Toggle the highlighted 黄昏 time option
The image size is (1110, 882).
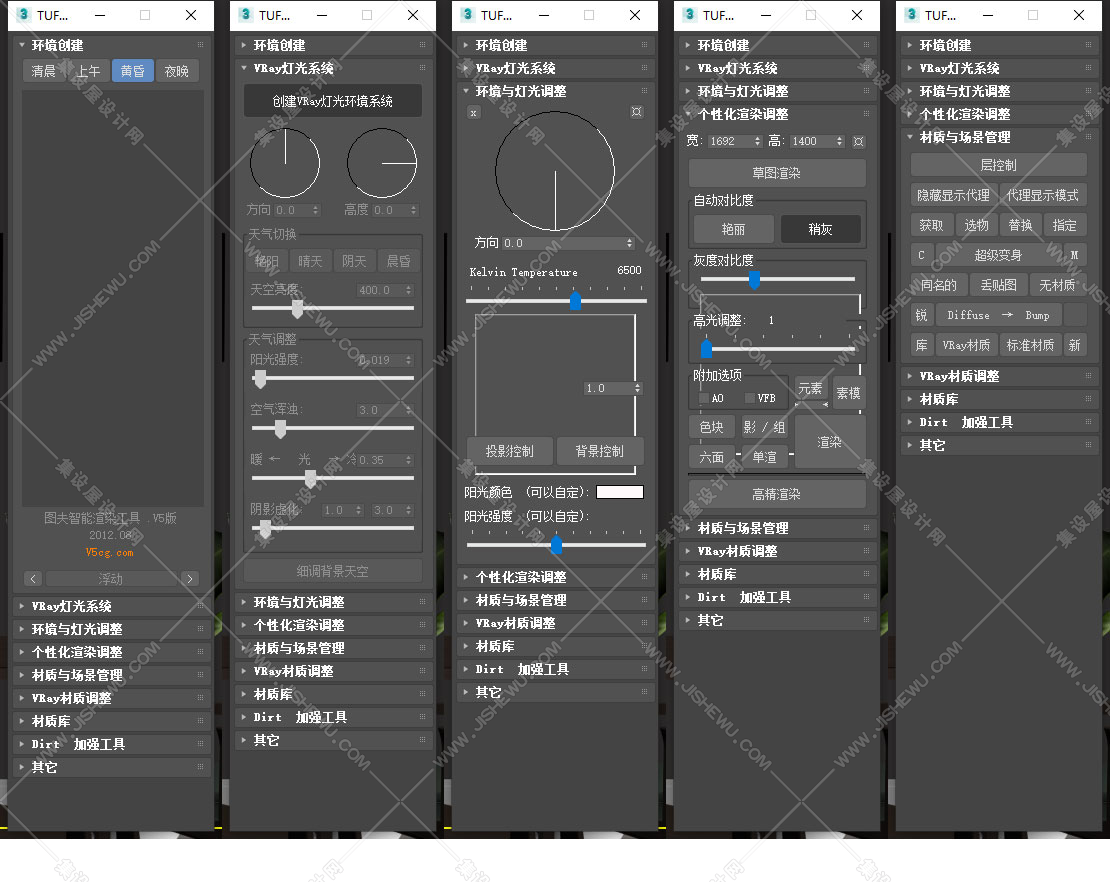coord(132,71)
